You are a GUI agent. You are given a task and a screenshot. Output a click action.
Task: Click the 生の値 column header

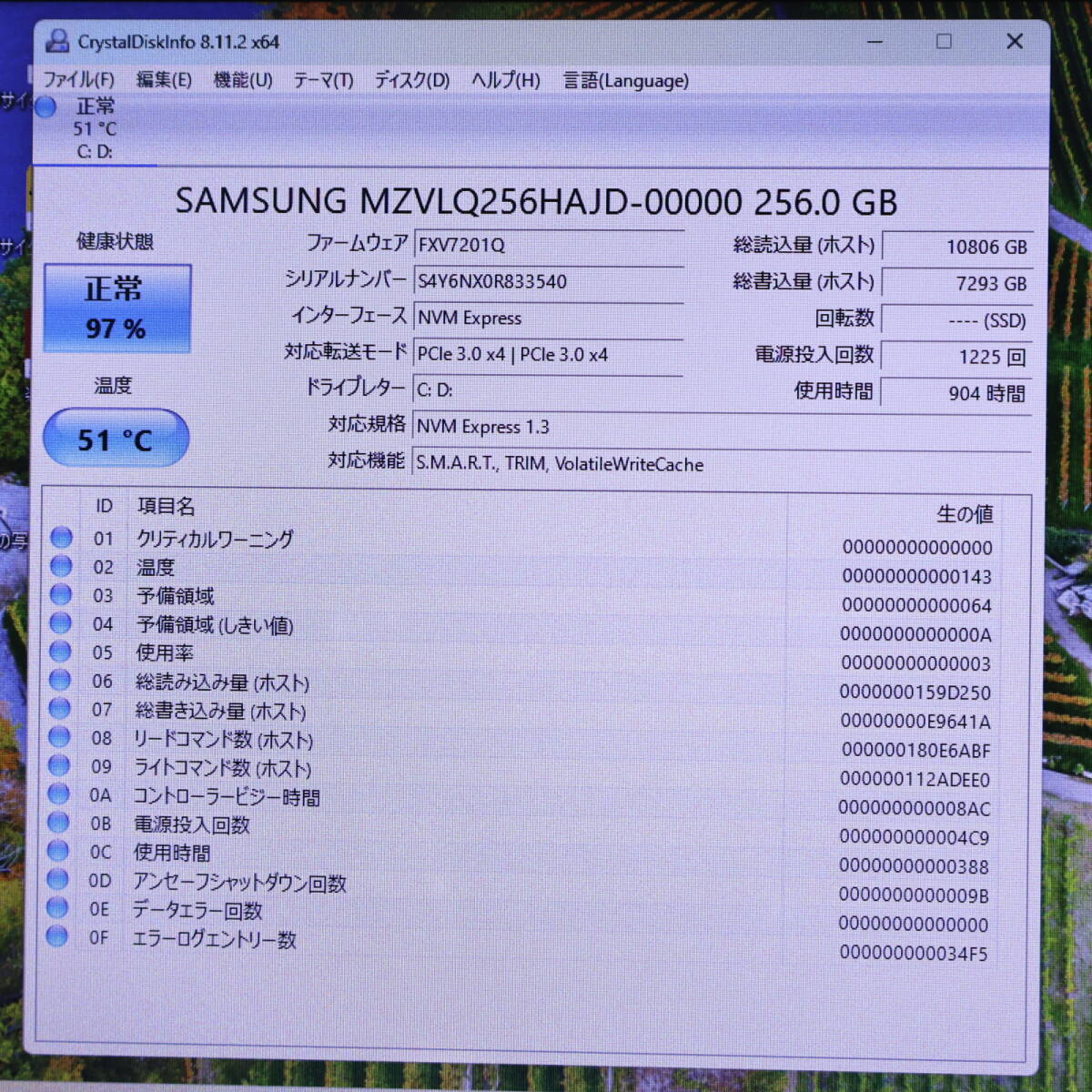pyautogui.click(x=965, y=514)
